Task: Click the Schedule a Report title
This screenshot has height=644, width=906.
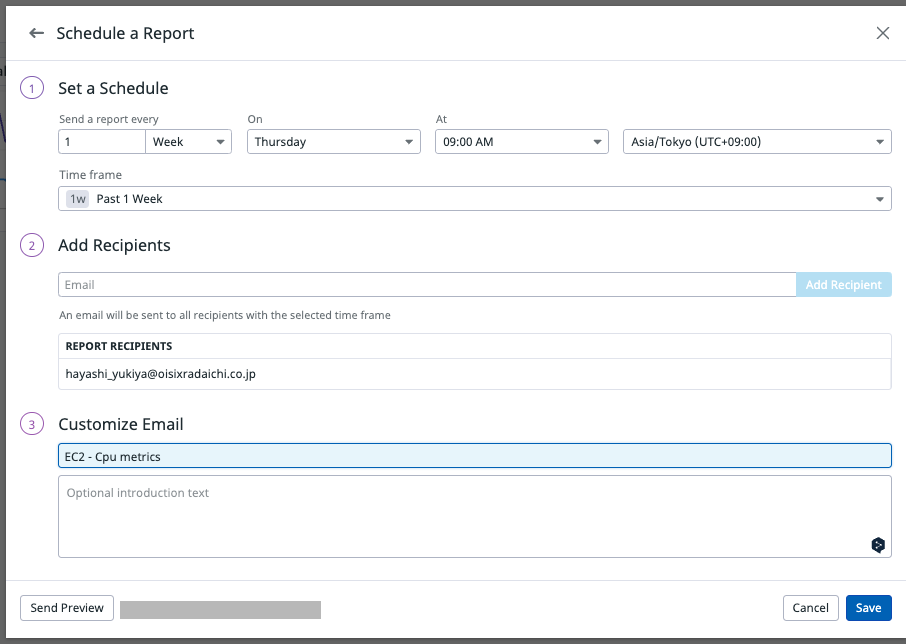Action: [125, 33]
